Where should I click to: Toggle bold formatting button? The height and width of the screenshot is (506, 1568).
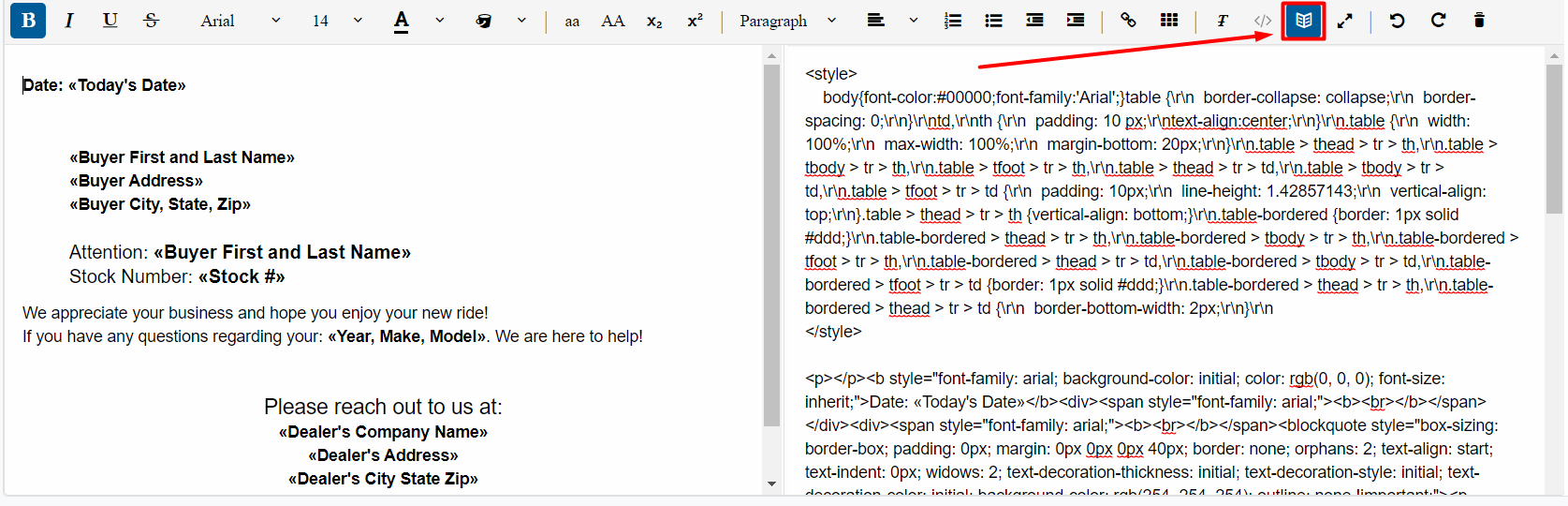(28, 21)
